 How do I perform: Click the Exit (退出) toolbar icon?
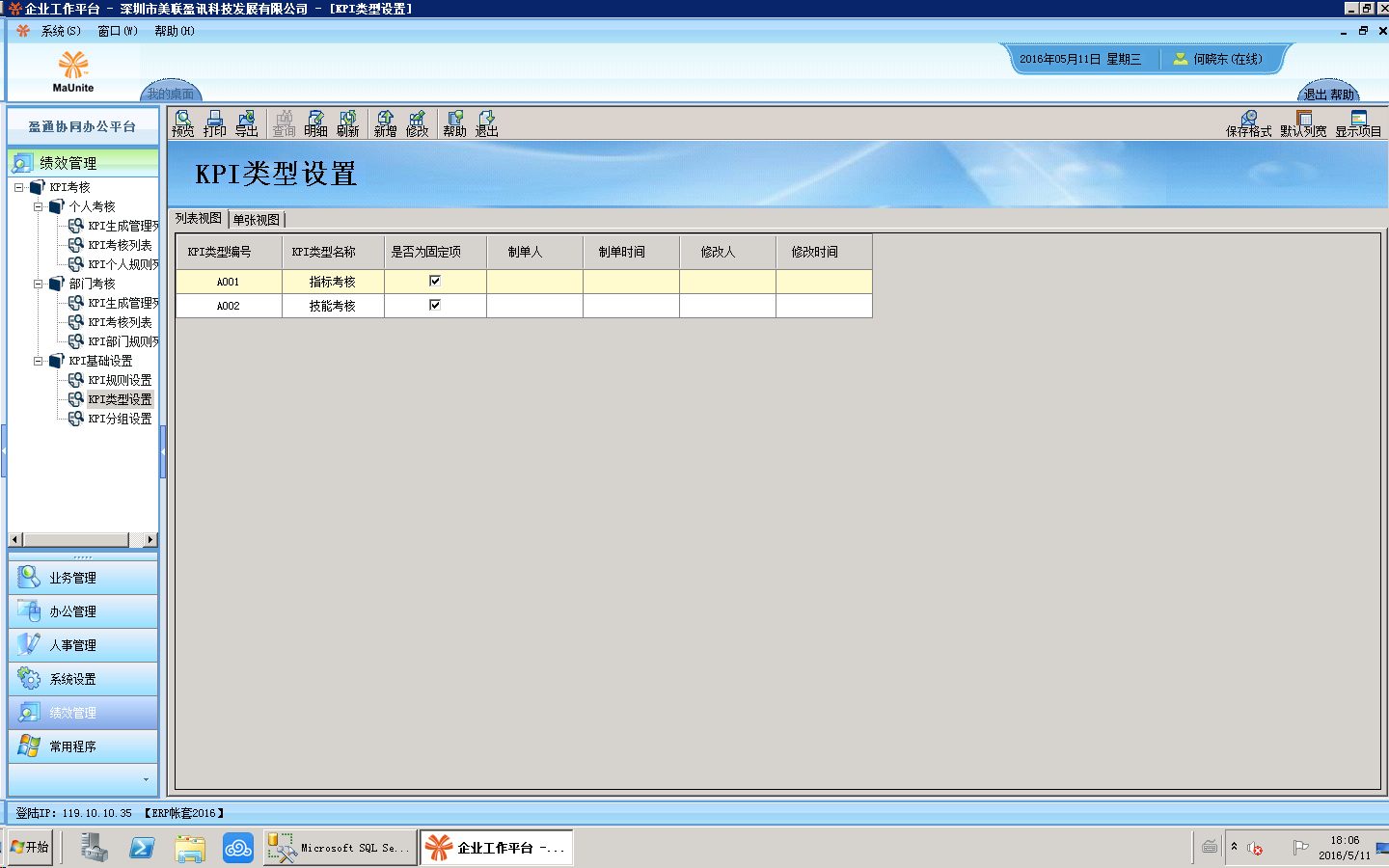click(x=487, y=123)
